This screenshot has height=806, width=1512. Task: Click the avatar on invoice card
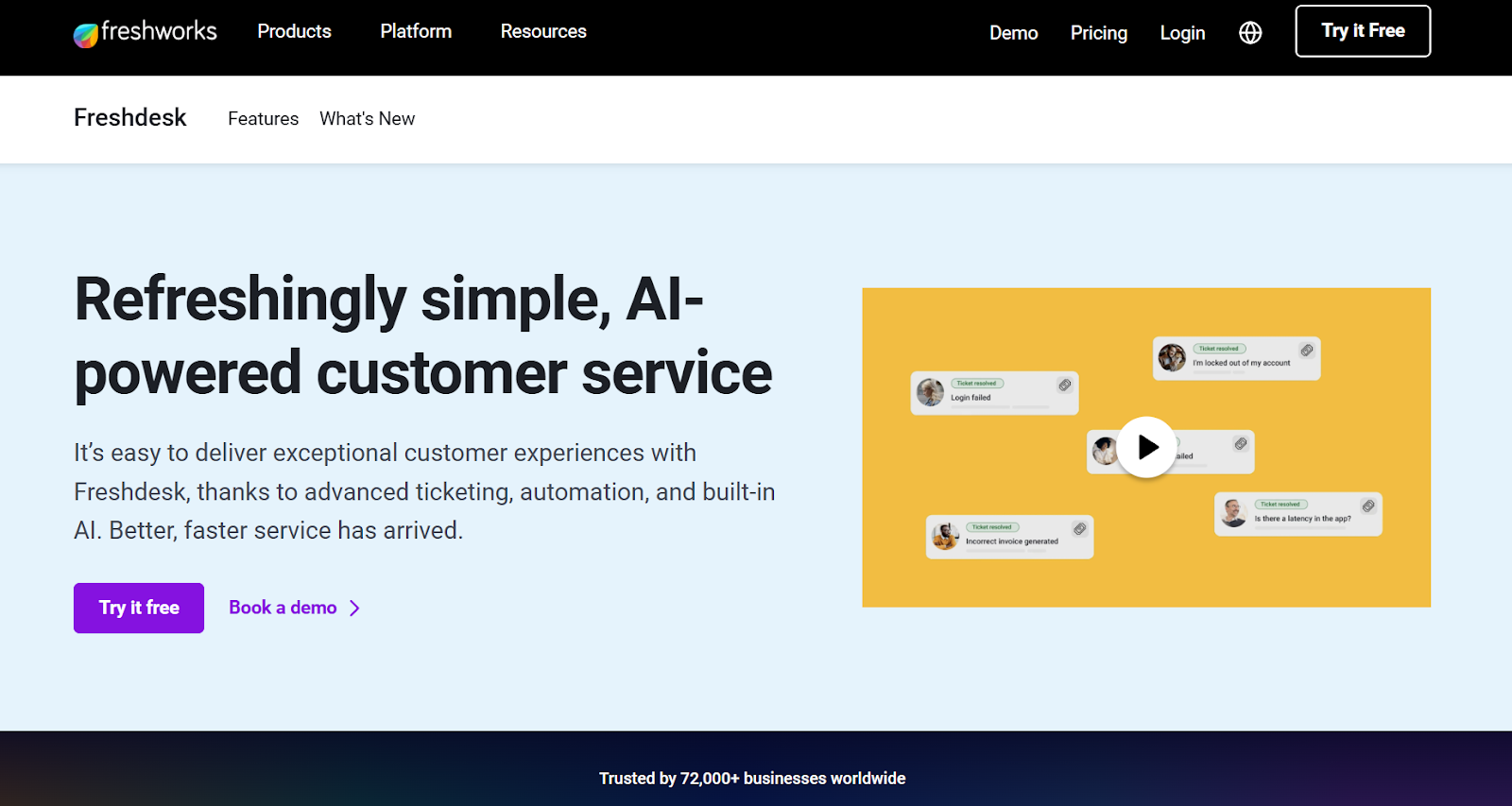(x=945, y=536)
